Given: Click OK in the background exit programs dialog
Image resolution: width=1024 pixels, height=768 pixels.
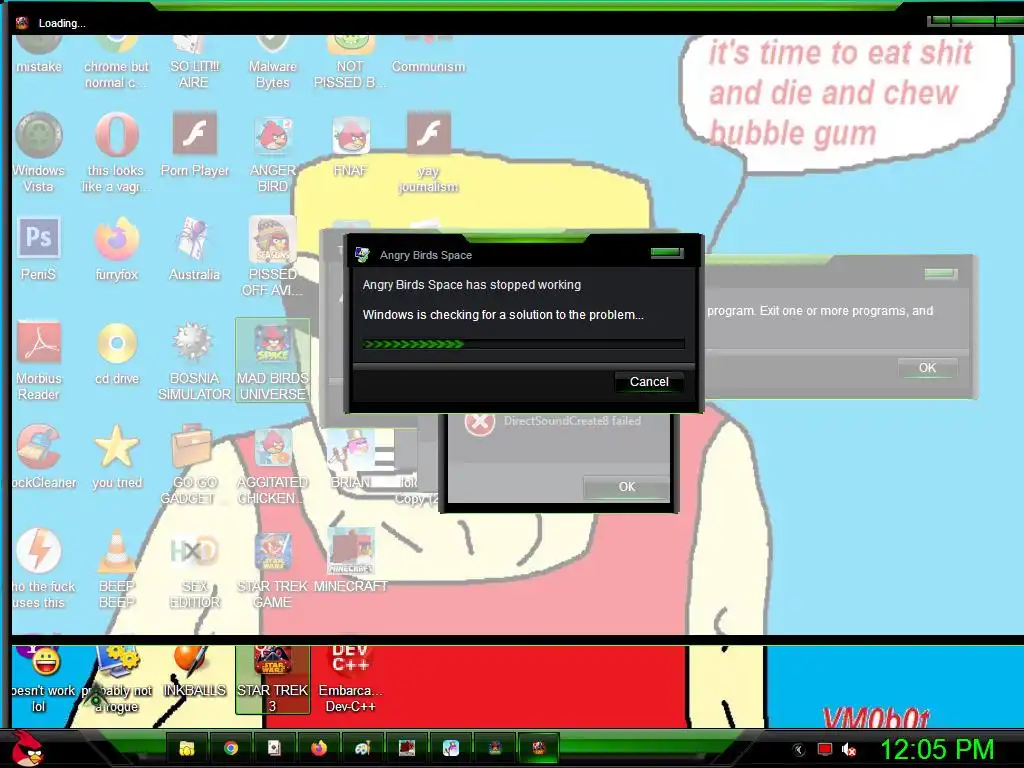Looking at the screenshot, I should click(x=927, y=368).
